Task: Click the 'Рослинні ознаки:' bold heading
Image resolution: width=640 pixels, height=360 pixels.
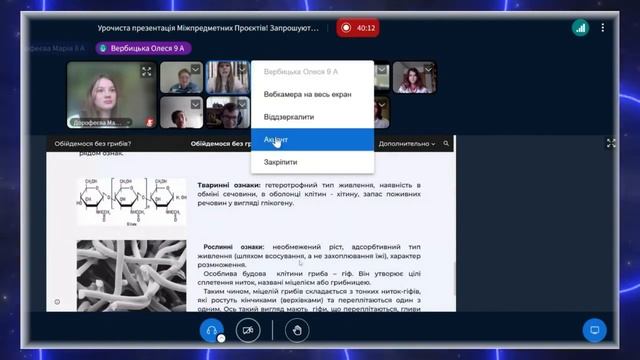Action: [233, 247]
